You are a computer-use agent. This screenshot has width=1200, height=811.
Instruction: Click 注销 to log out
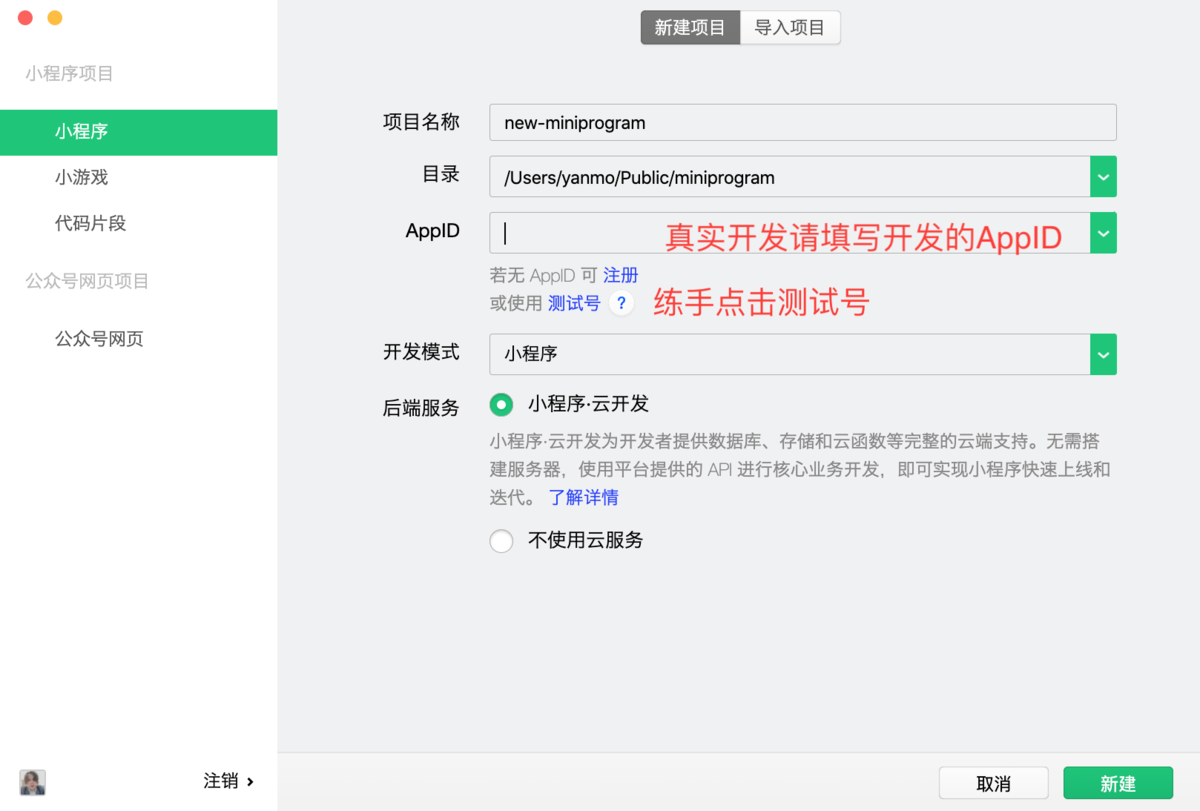pyautogui.click(x=220, y=781)
